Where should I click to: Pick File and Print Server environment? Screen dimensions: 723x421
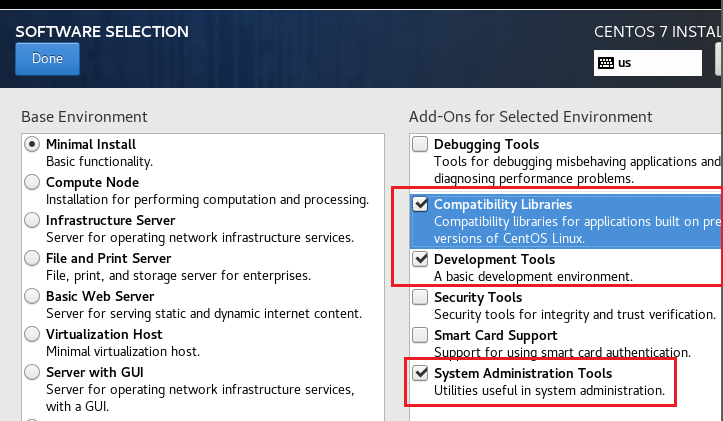(32, 258)
